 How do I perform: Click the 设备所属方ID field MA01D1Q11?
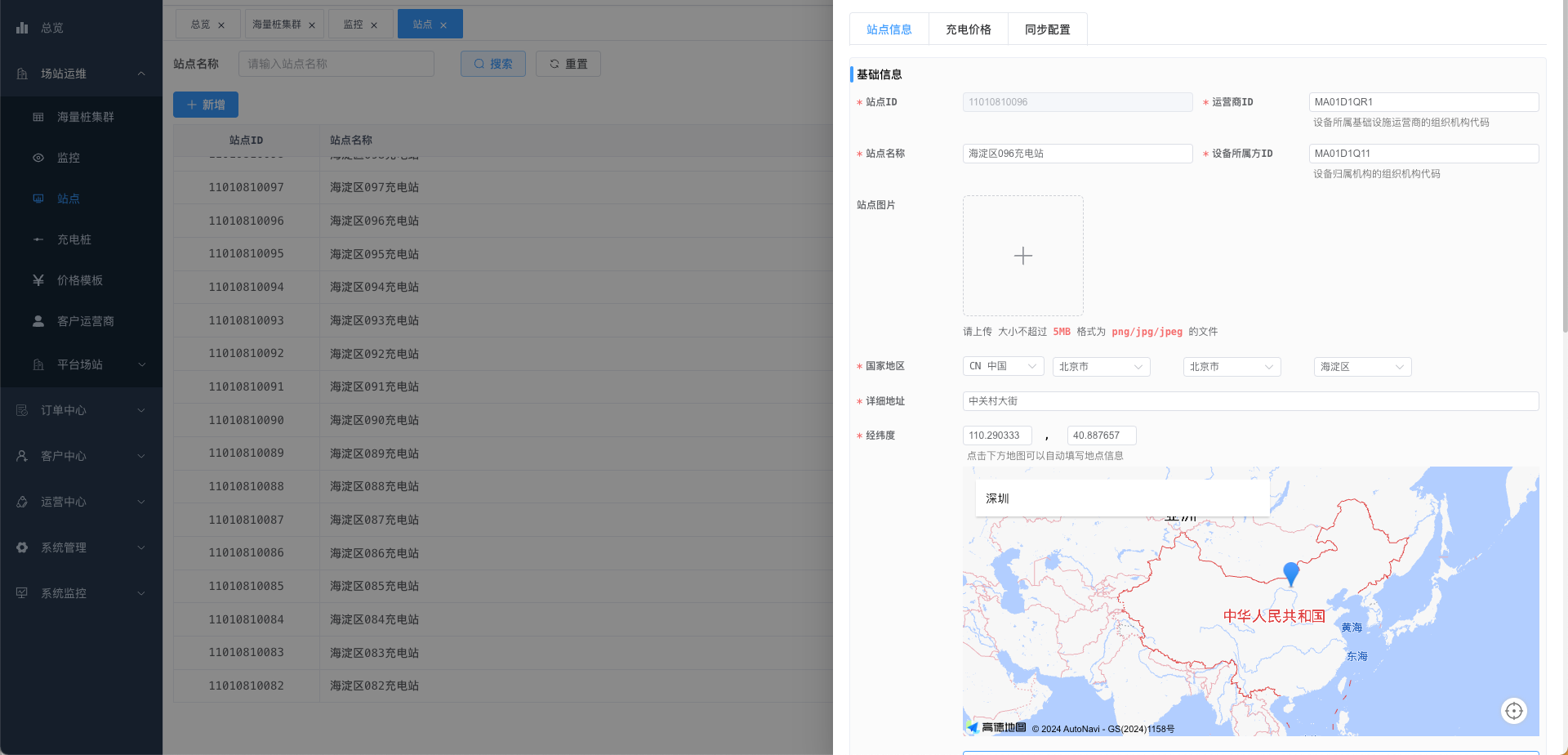(1424, 154)
